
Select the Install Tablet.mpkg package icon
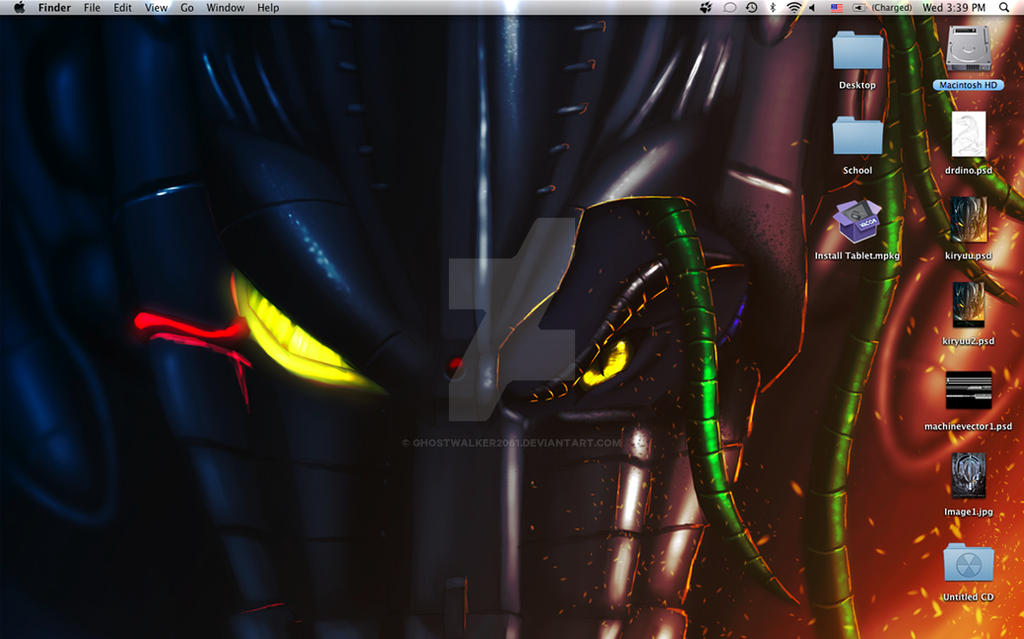[x=857, y=220]
